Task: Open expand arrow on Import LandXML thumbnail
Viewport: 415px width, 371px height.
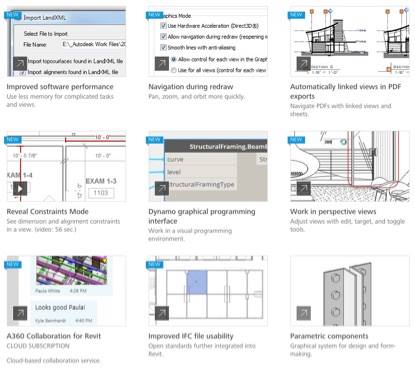Action: click(x=20, y=63)
